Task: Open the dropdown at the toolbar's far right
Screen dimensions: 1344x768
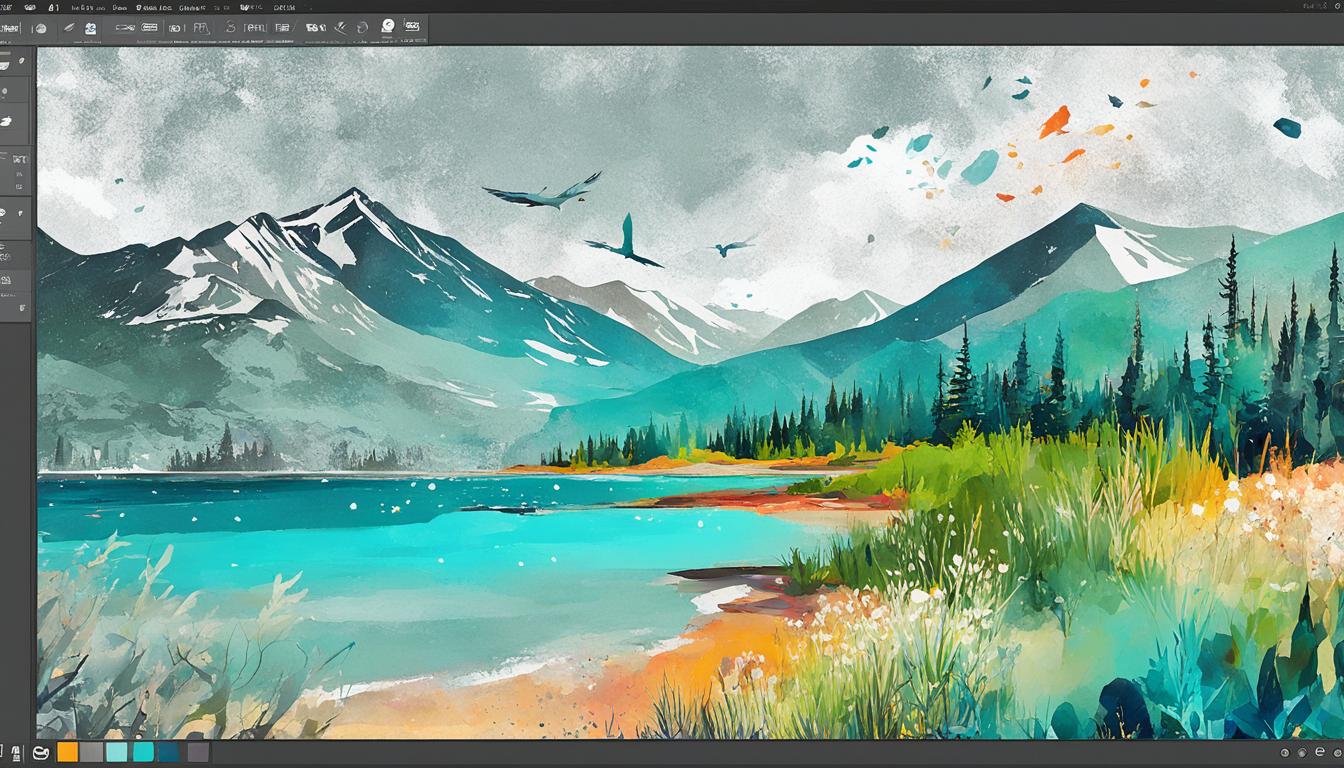Action: 411,27
